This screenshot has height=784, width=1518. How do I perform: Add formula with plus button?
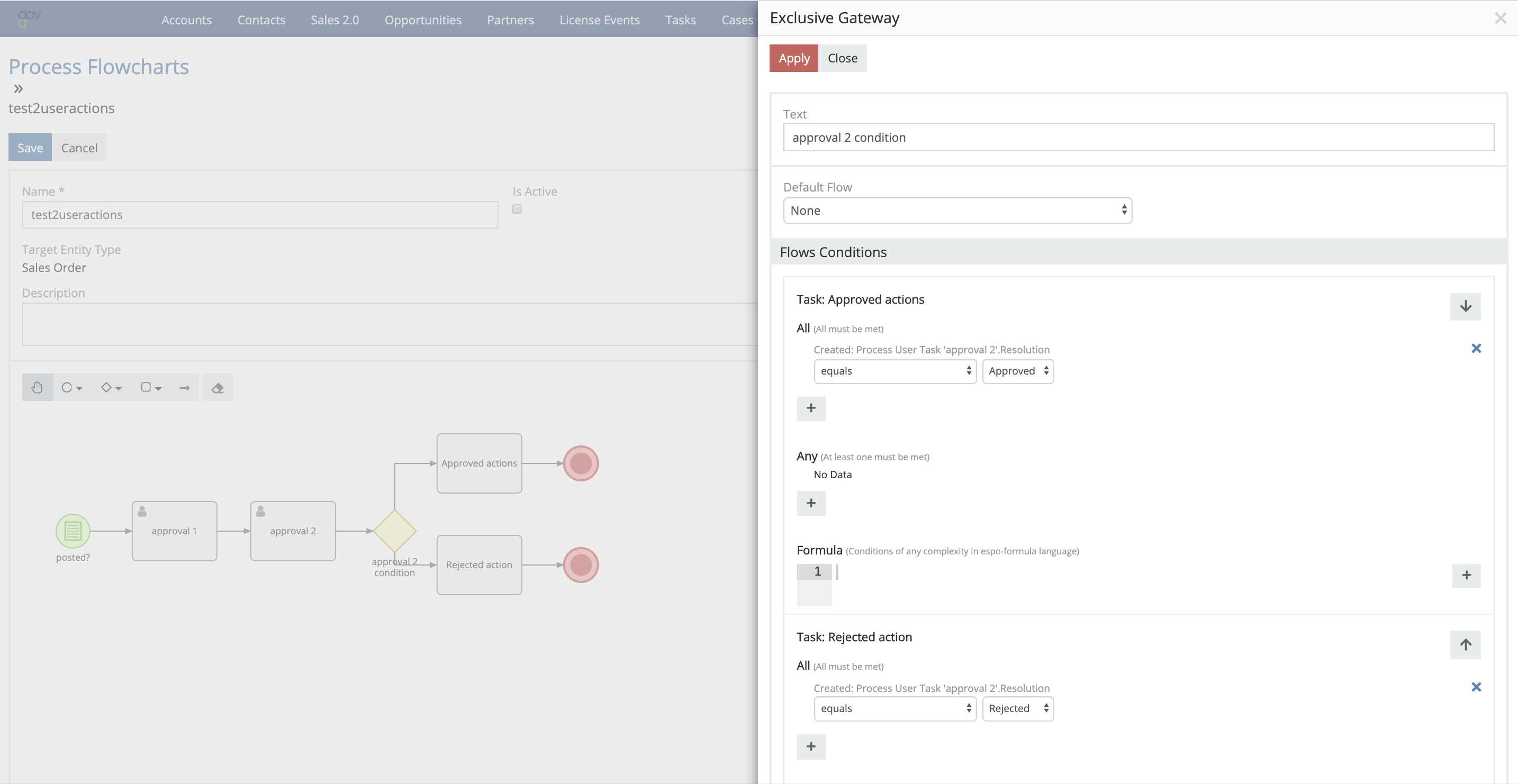coord(1466,576)
